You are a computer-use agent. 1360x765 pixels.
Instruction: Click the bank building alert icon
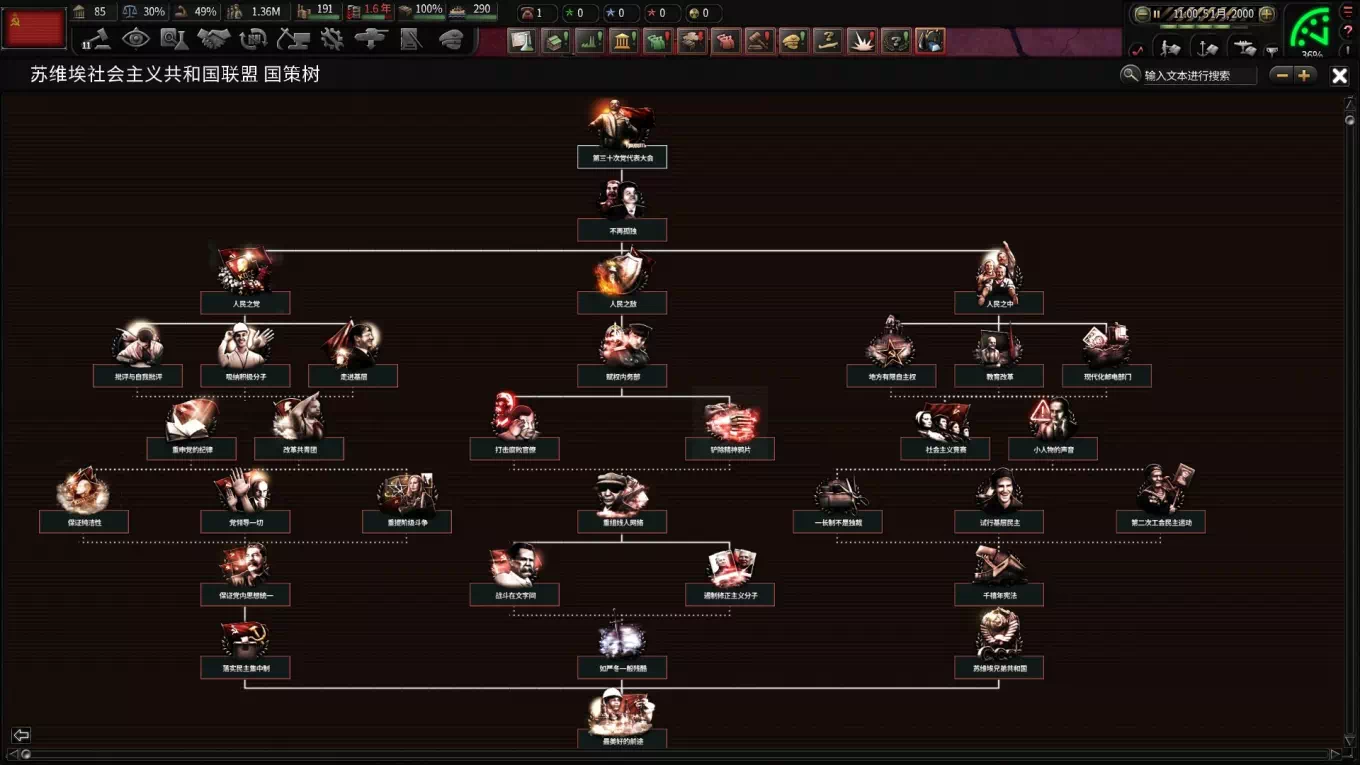coord(624,40)
